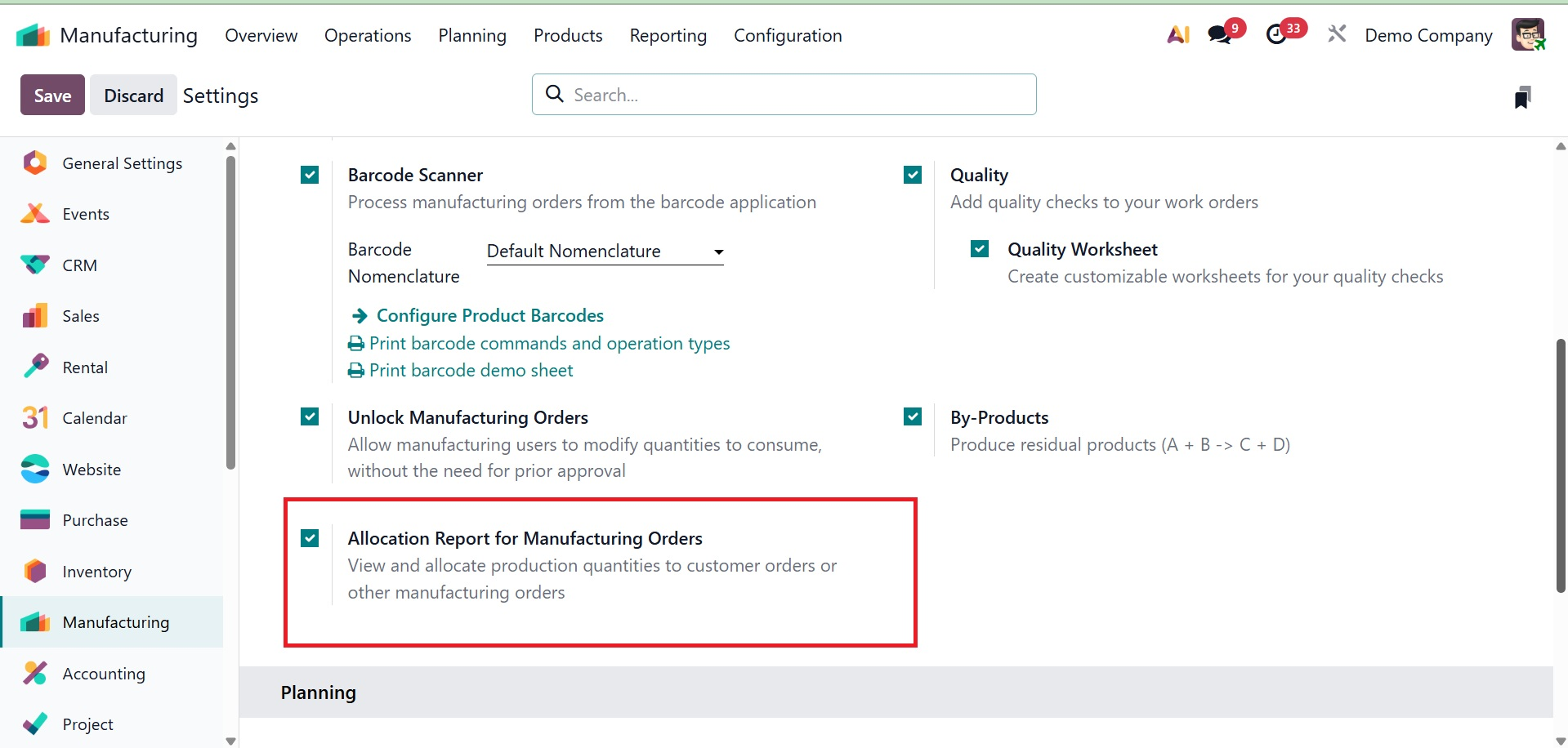1568x748 pixels.
Task: Click the debug tools wrench icon
Action: click(1337, 34)
